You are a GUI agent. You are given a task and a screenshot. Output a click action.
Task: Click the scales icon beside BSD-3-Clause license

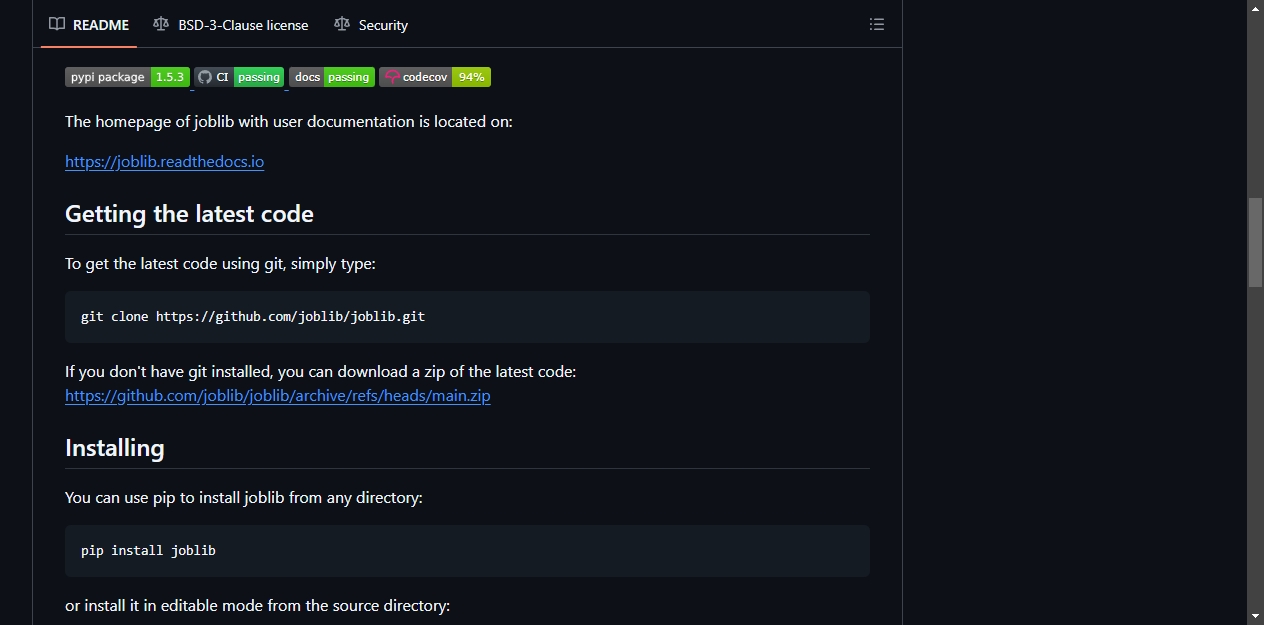tap(161, 24)
